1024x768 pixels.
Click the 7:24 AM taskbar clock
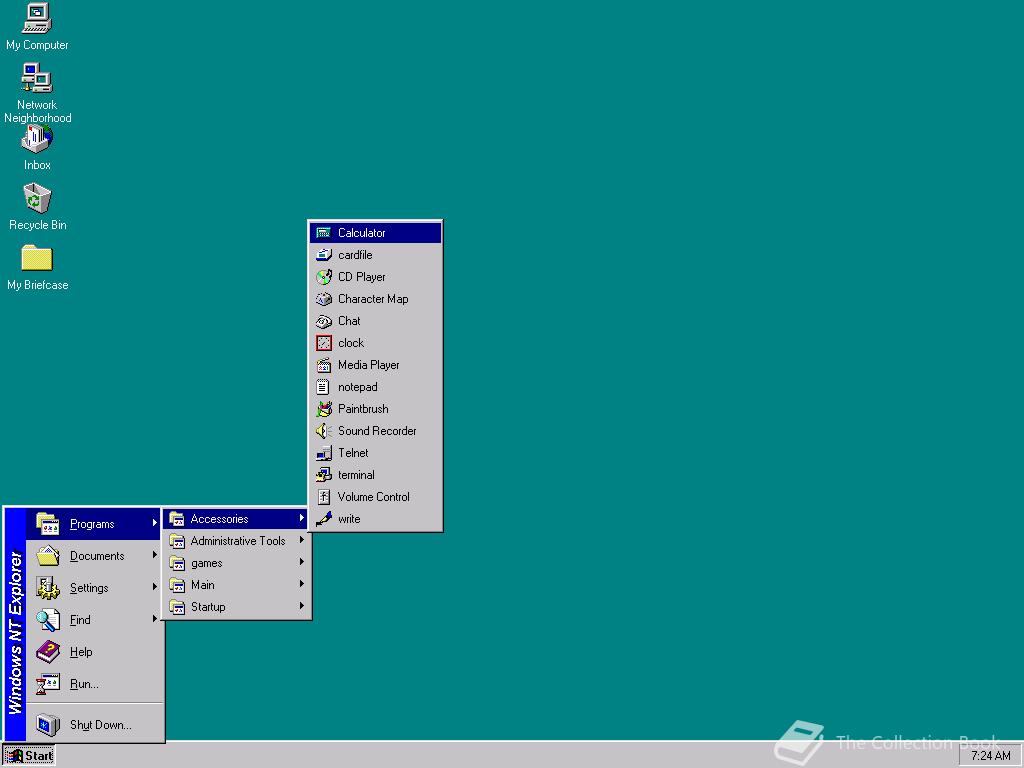coord(991,756)
